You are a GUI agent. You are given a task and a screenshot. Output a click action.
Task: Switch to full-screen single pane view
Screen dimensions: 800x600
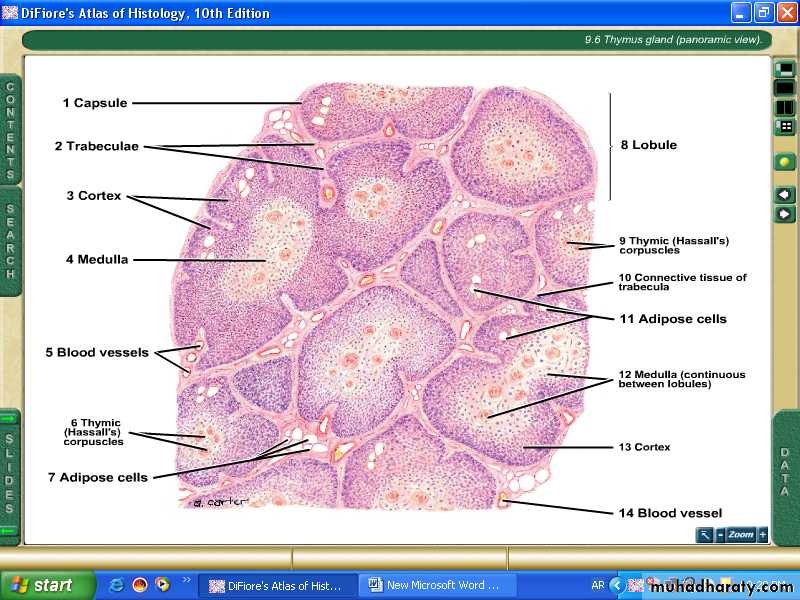(785, 88)
